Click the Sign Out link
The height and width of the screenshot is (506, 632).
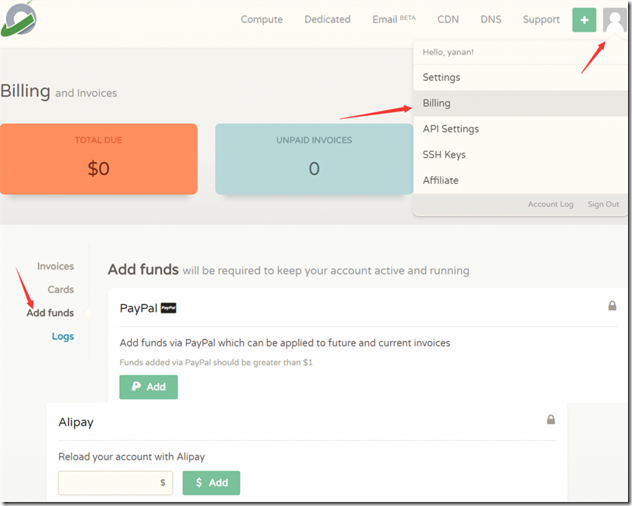coord(603,204)
